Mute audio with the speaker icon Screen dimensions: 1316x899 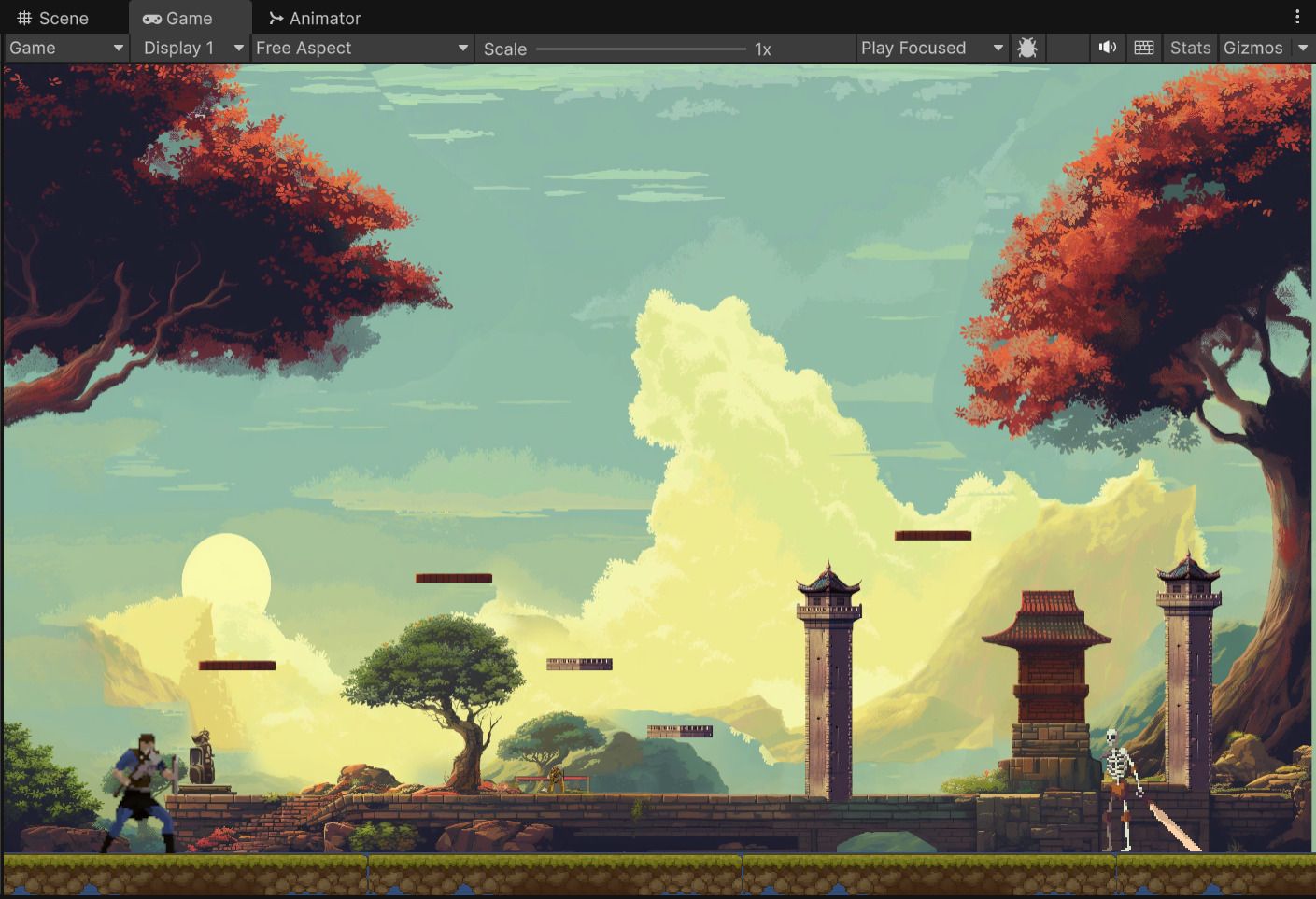[x=1108, y=48]
